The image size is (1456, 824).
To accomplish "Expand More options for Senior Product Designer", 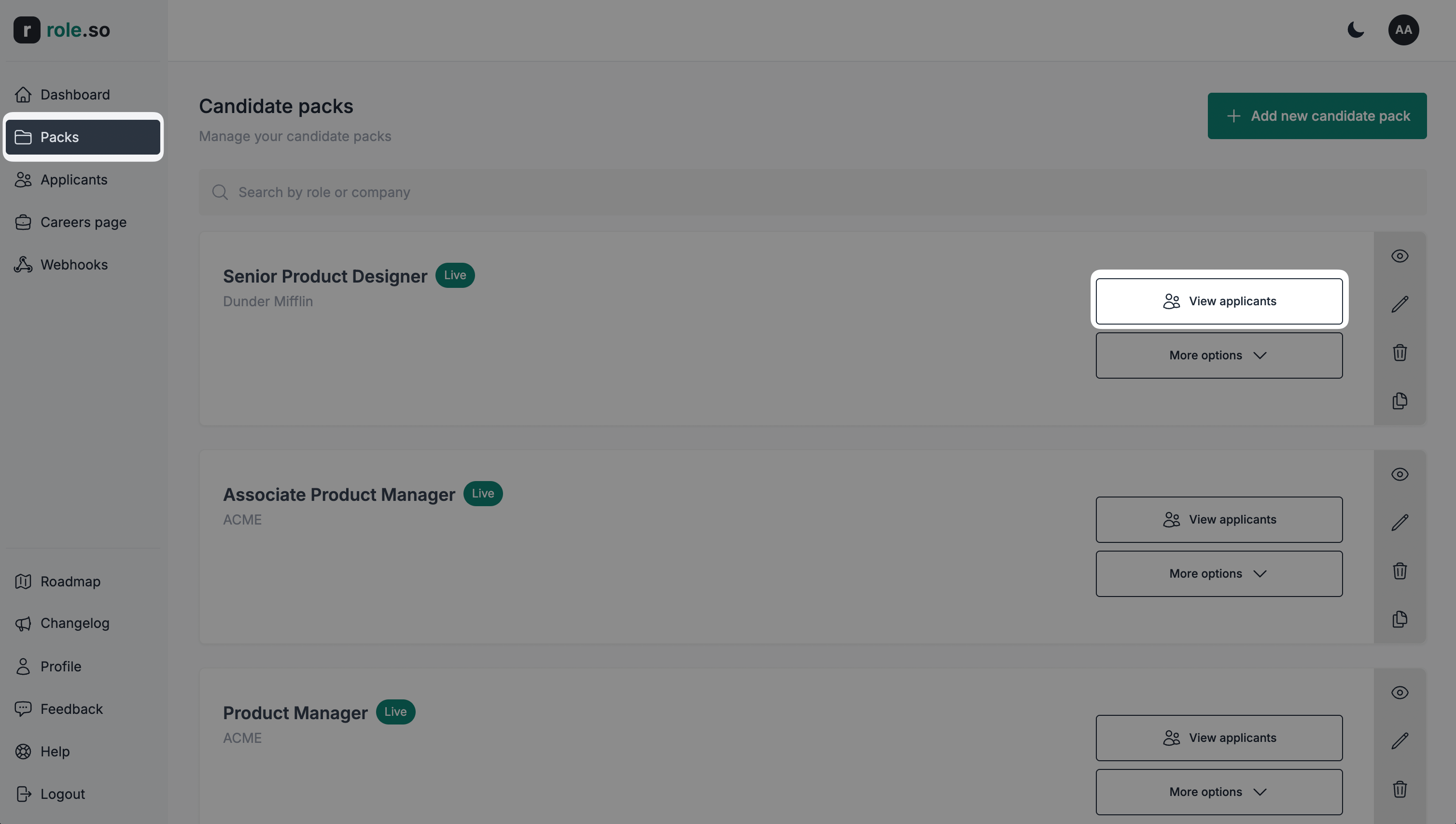I will pyautogui.click(x=1218, y=355).
